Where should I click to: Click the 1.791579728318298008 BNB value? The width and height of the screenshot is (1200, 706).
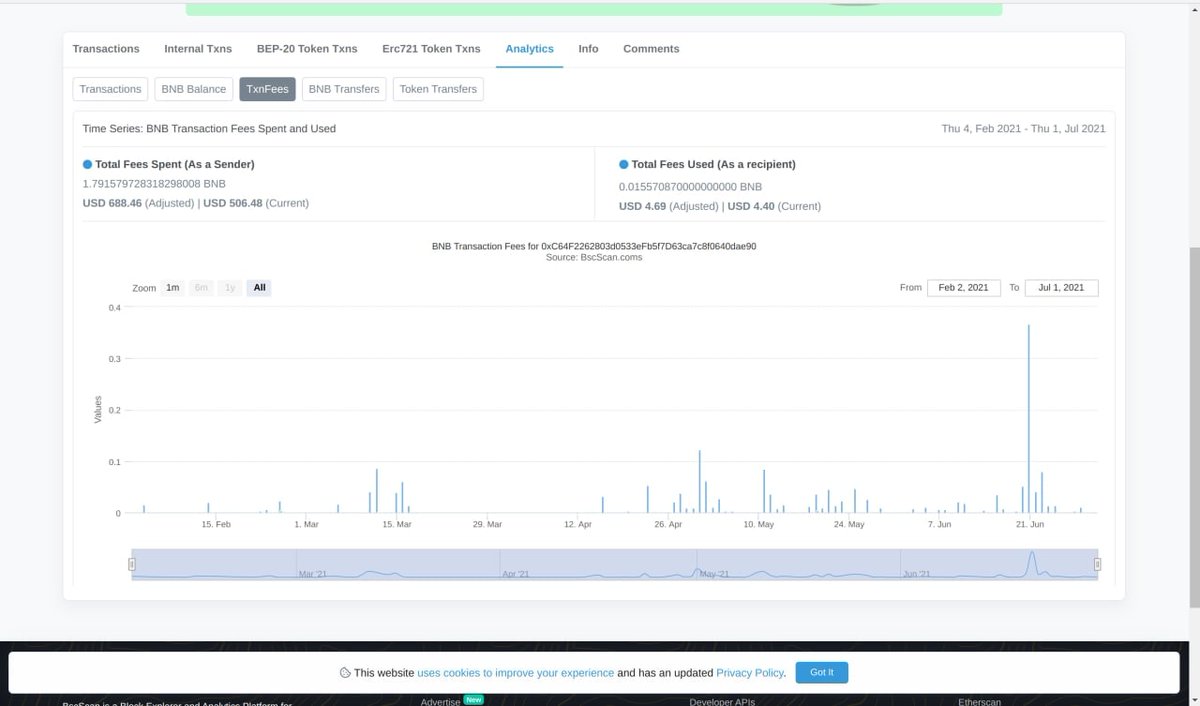154,184
